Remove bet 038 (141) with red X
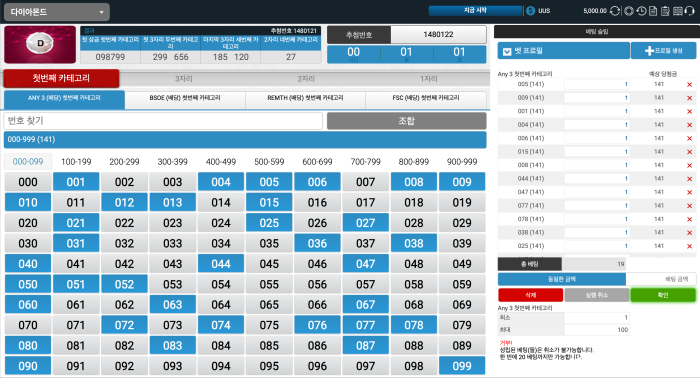The height and width of the screenshot is (378, 700). 689,233
